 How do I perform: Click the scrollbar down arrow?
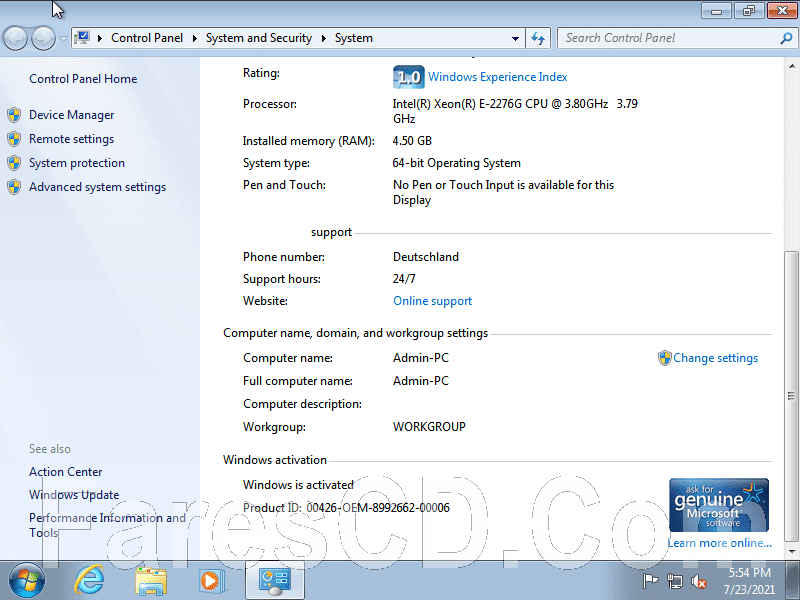(791, 551)
